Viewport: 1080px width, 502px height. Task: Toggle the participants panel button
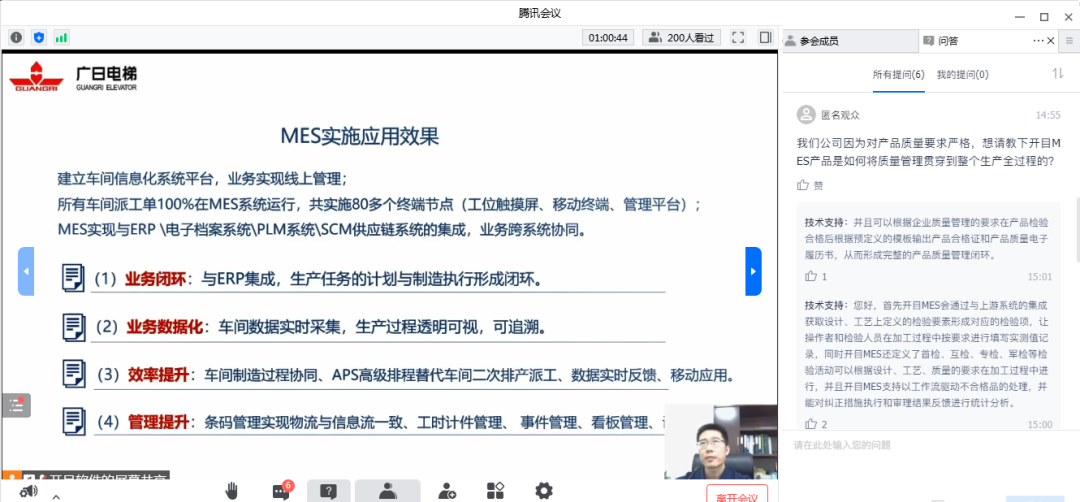(388, 490)
